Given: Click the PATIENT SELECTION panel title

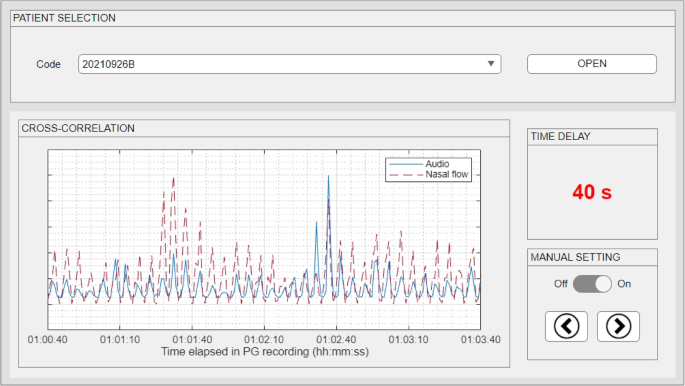Looking at the screenshot, I should point(64,18).
